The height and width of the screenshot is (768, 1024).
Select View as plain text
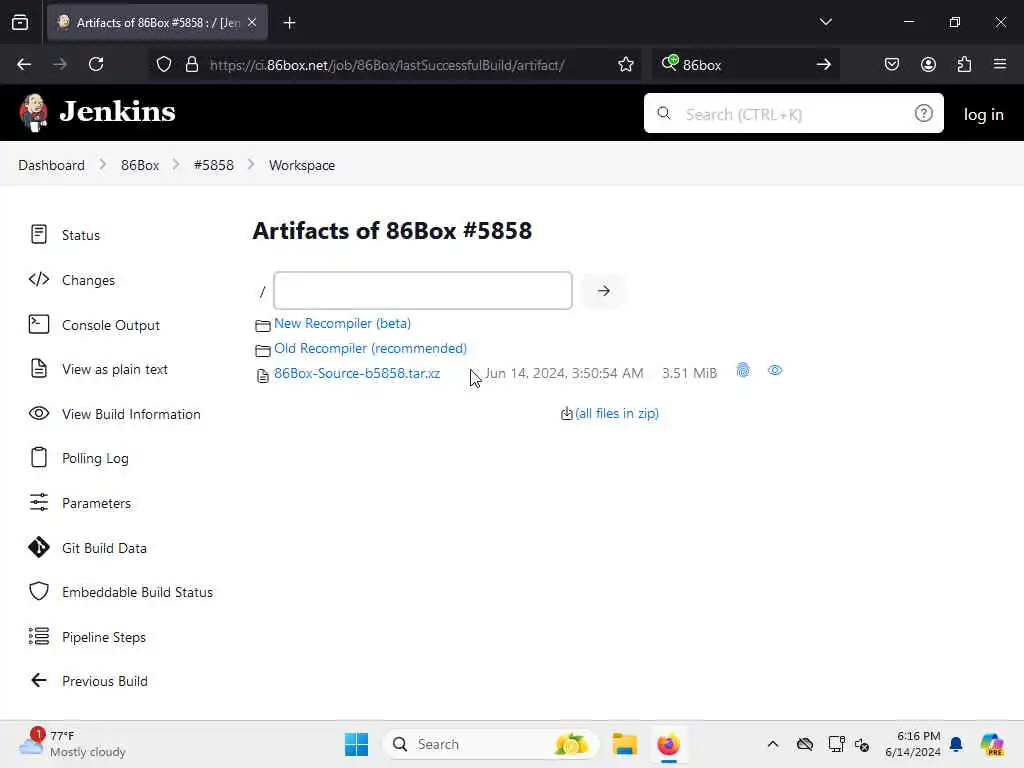(114, 370)
